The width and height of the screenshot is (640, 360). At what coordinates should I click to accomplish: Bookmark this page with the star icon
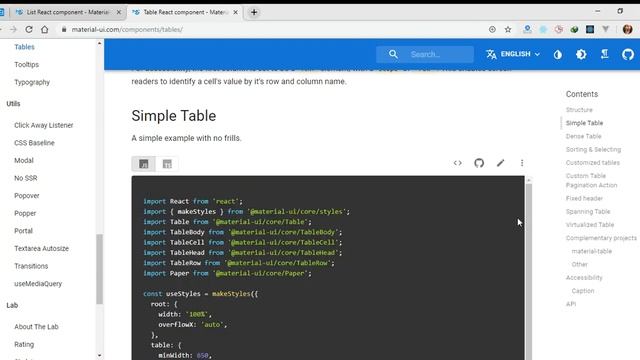(x=508, y=29)
